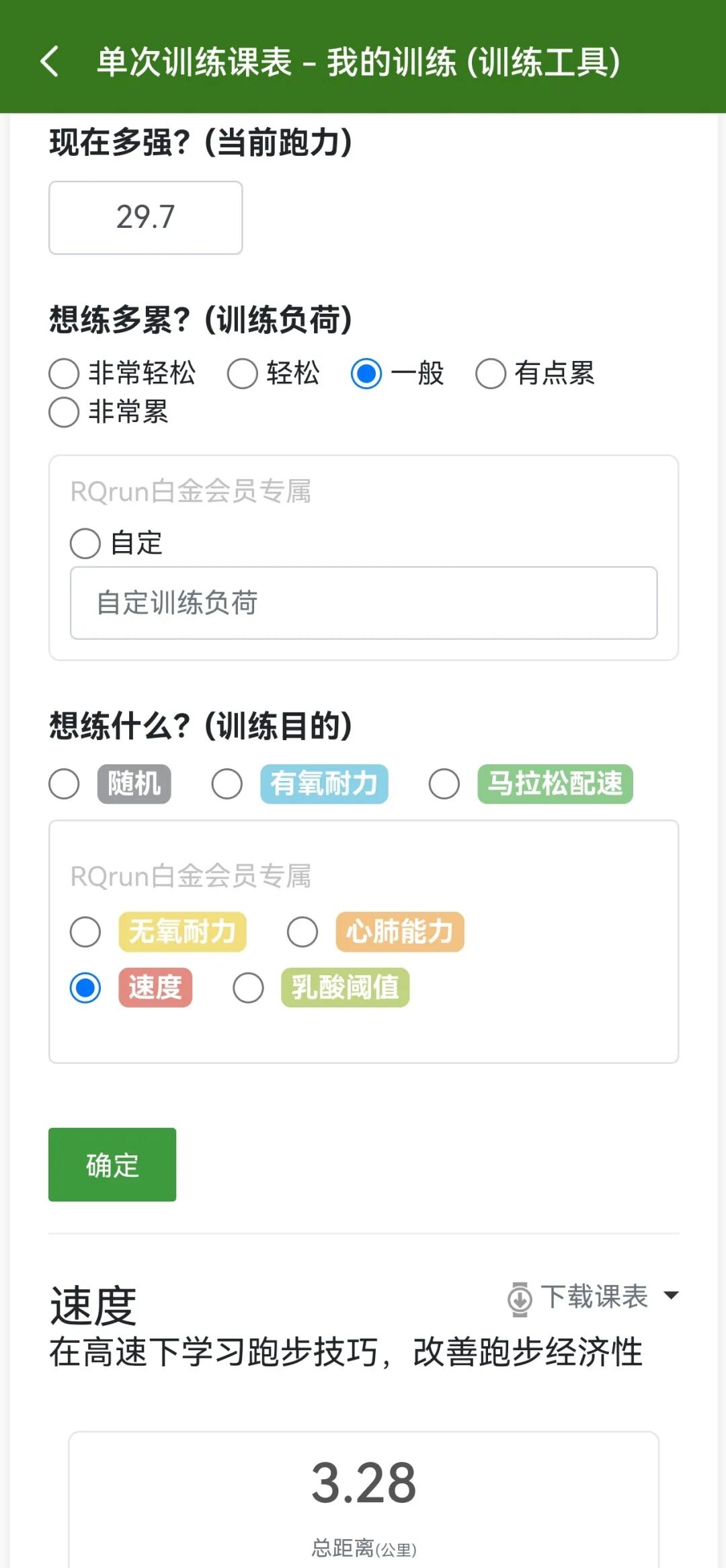Click the watch download icon

point(520,1298)
